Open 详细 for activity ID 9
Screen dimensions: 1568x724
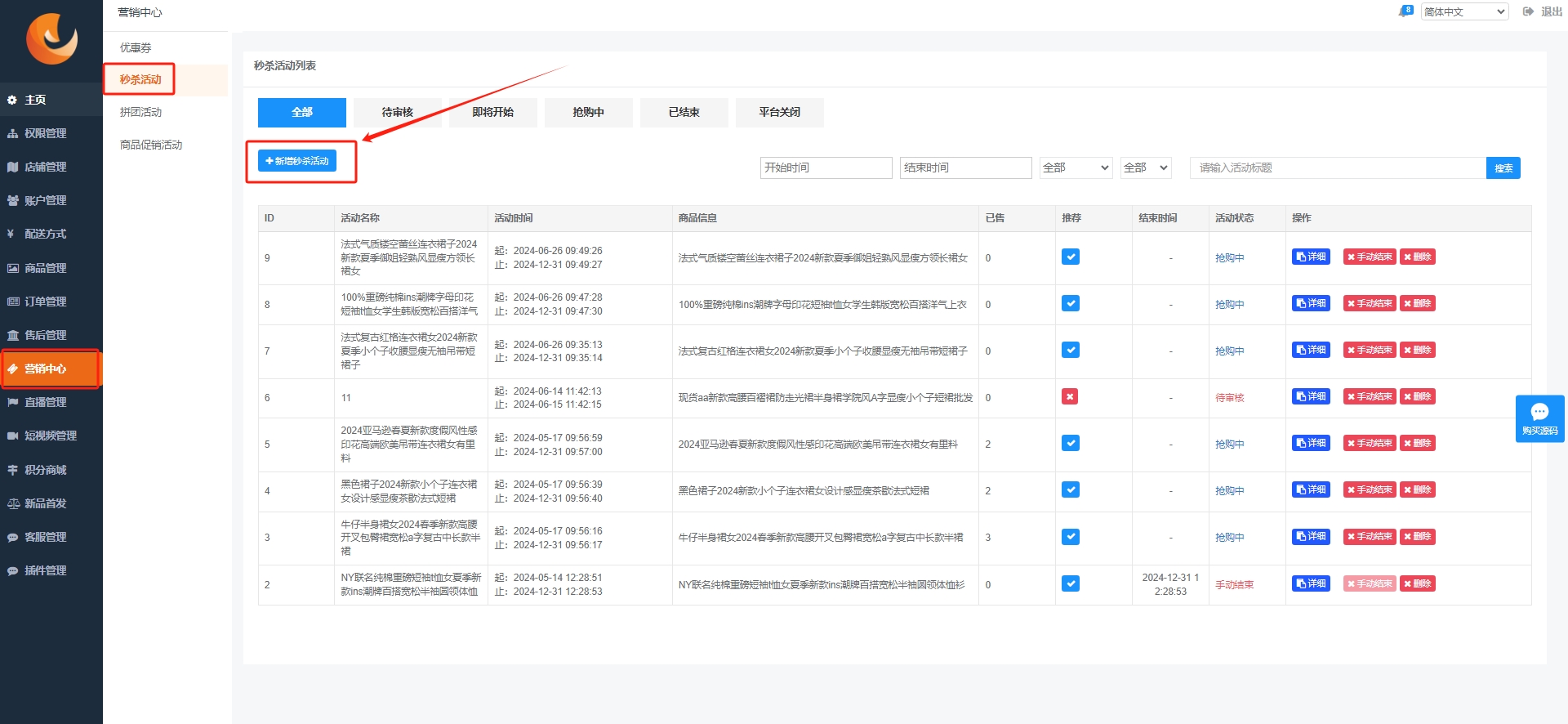click(x=1312, y=257)
